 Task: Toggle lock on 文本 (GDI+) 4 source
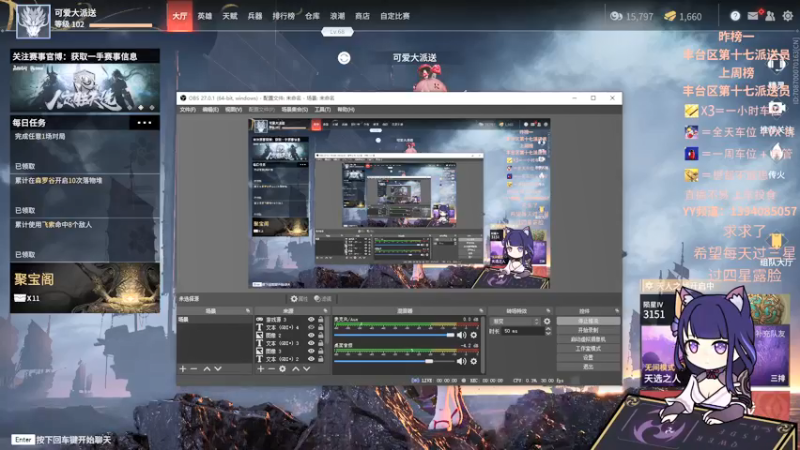pyautogui.click(x=320, y=328)
